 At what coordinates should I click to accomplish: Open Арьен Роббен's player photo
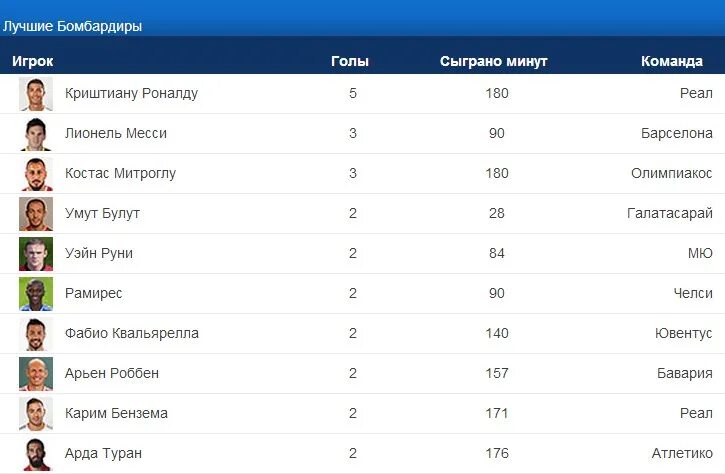36,374
